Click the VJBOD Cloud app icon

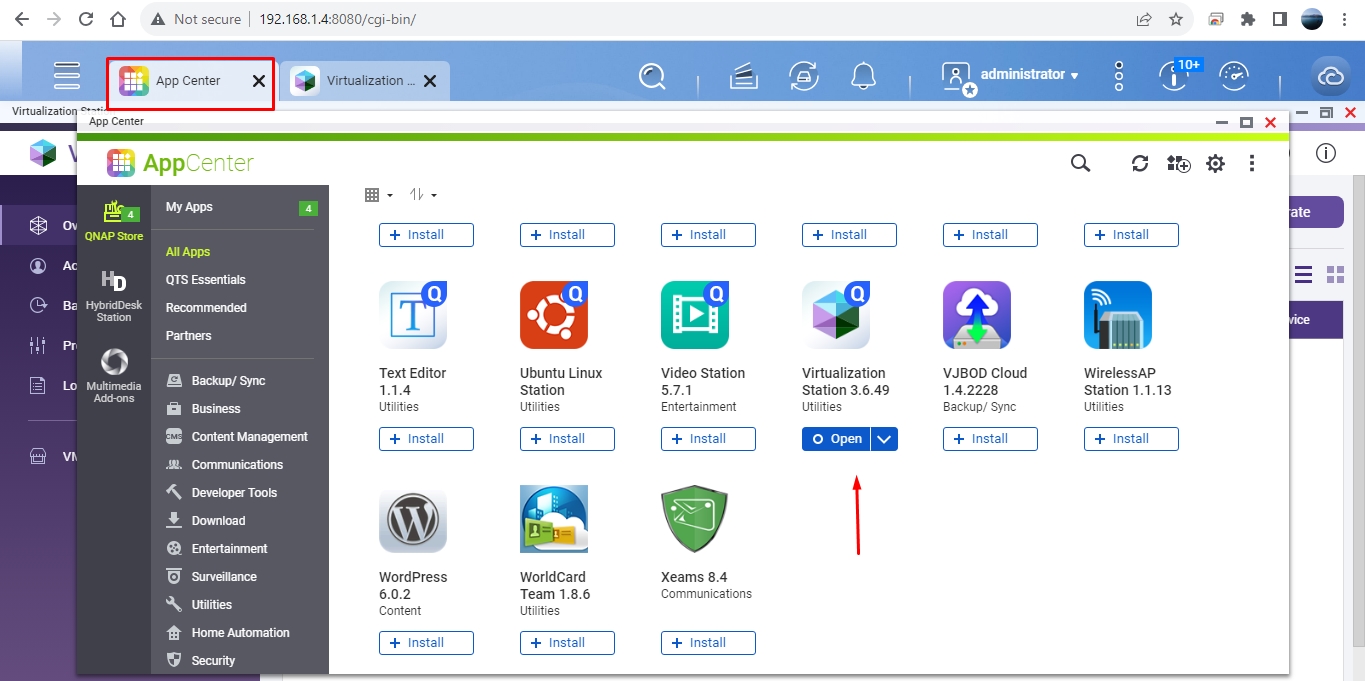pos(977,314)
